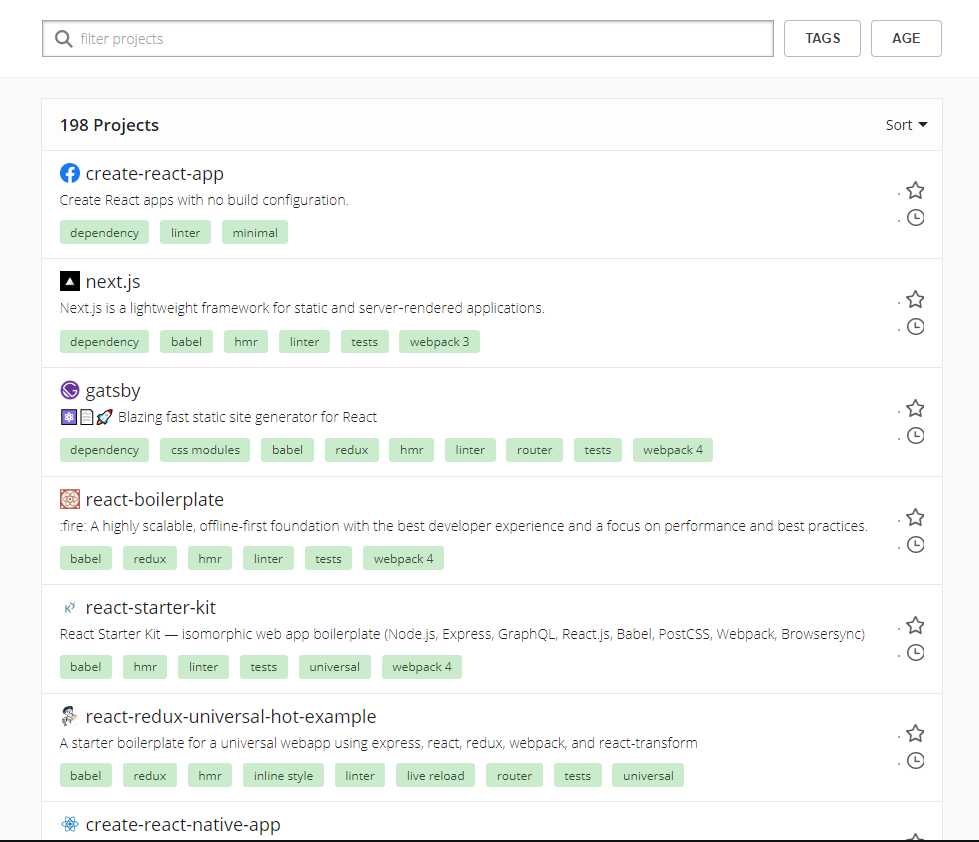
Task: Star the create-react-app project
Action: 915,190
